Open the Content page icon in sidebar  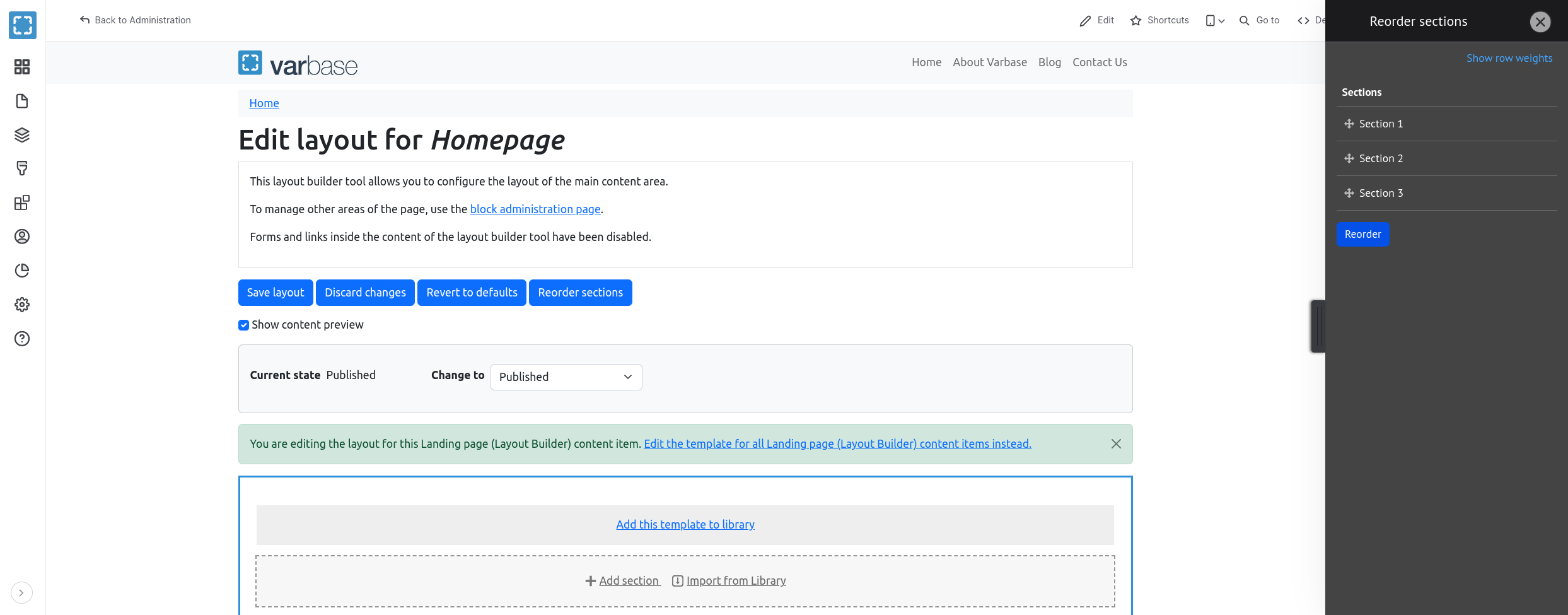click(x=22, y=101)
